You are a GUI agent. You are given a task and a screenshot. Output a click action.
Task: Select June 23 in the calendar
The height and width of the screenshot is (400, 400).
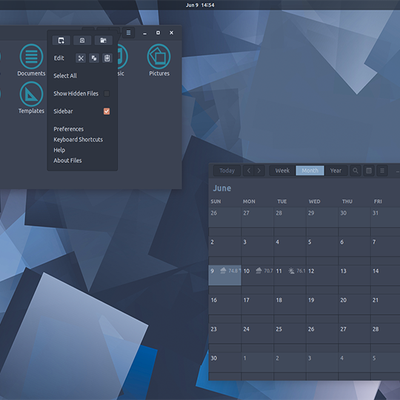[225, 333]
